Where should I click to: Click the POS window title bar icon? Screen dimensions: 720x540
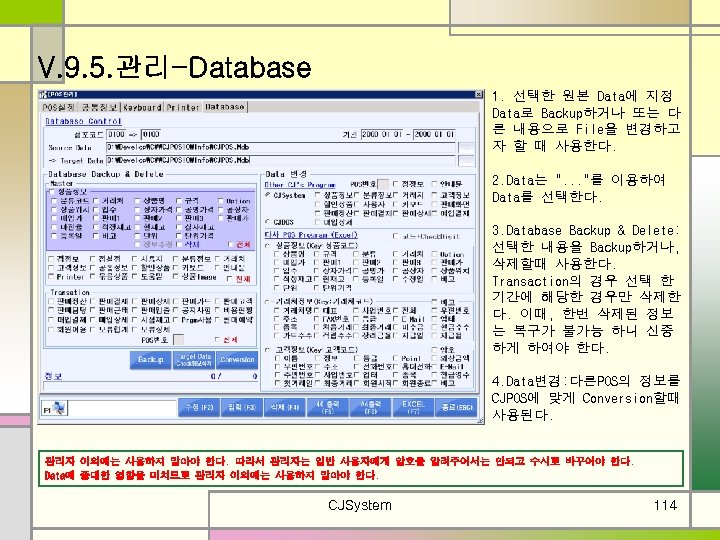(43, 95)
